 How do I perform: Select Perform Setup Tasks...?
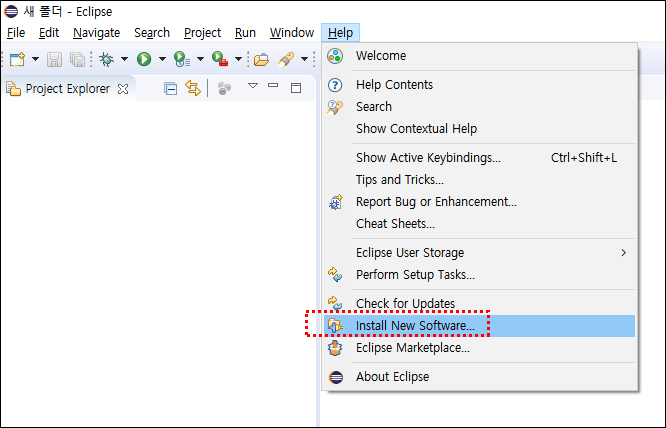[x=480, y=275]
